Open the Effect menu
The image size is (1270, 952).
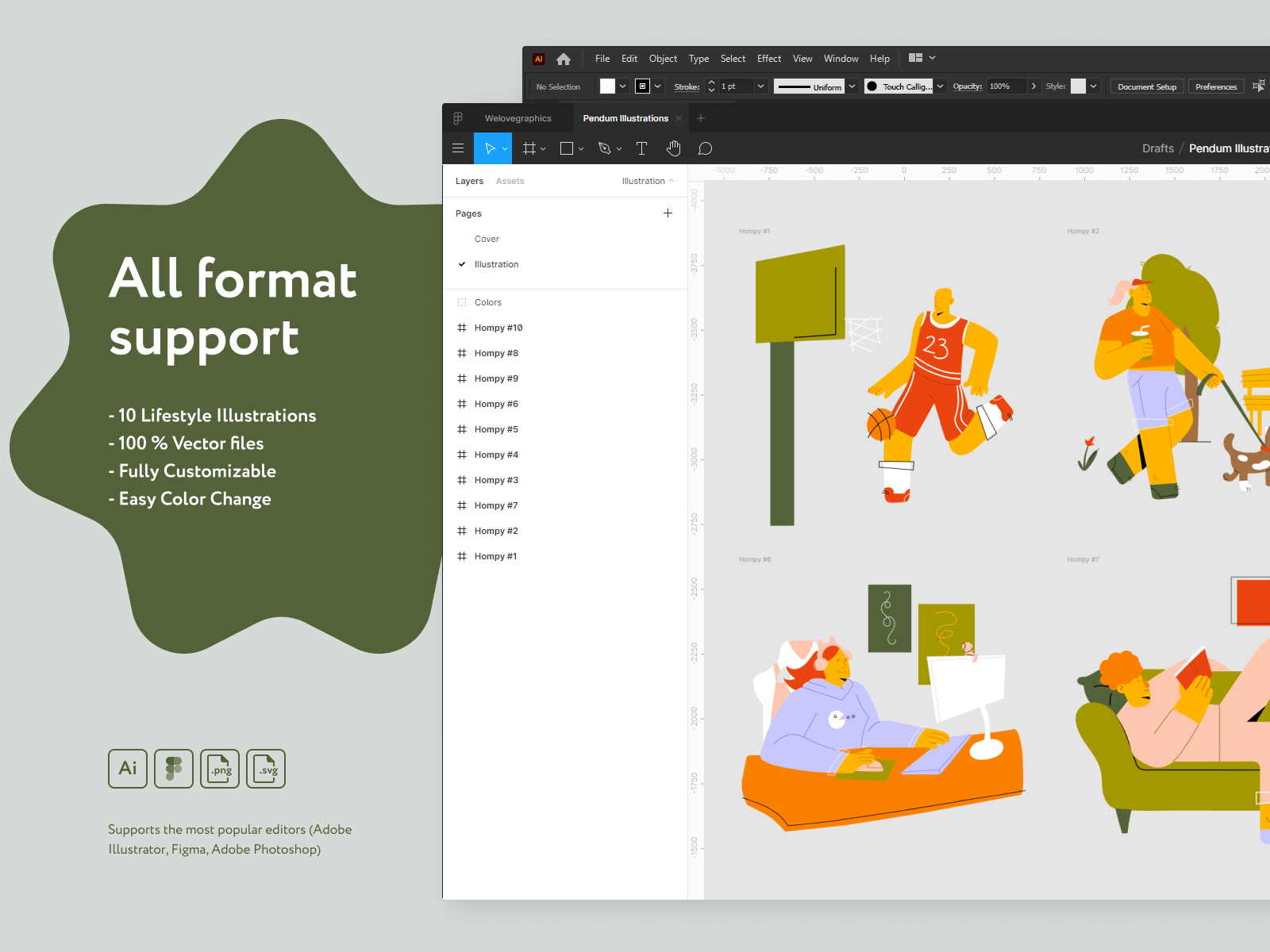(x=768, y=59)
